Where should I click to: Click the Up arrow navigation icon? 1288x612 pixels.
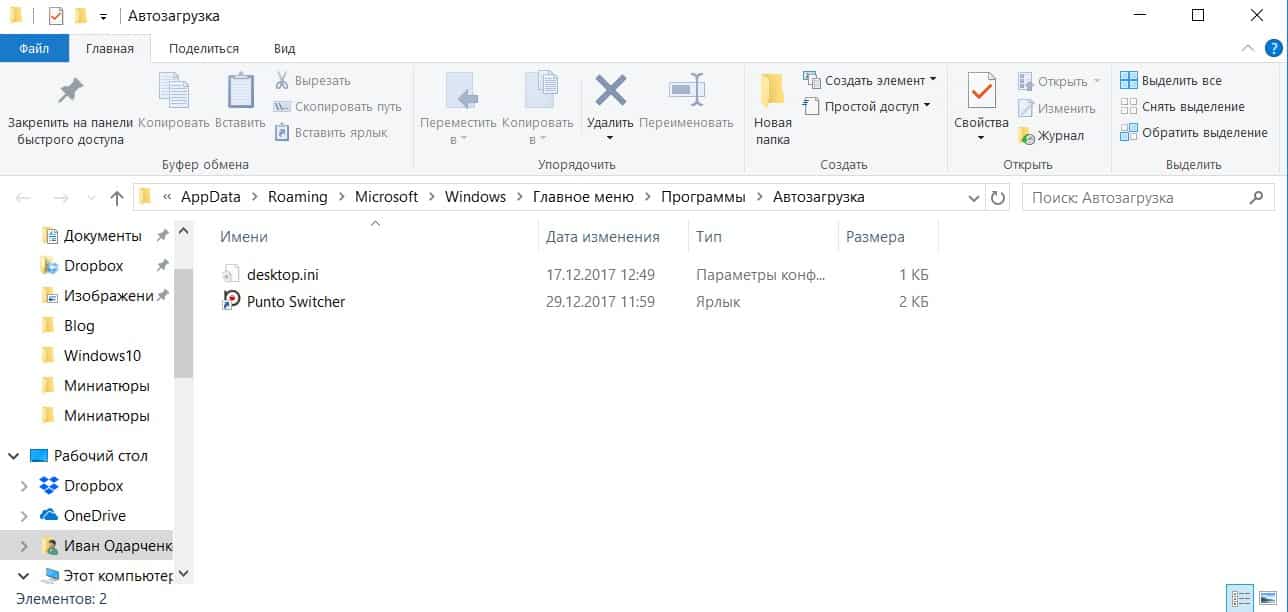click(x=116, y=198)
